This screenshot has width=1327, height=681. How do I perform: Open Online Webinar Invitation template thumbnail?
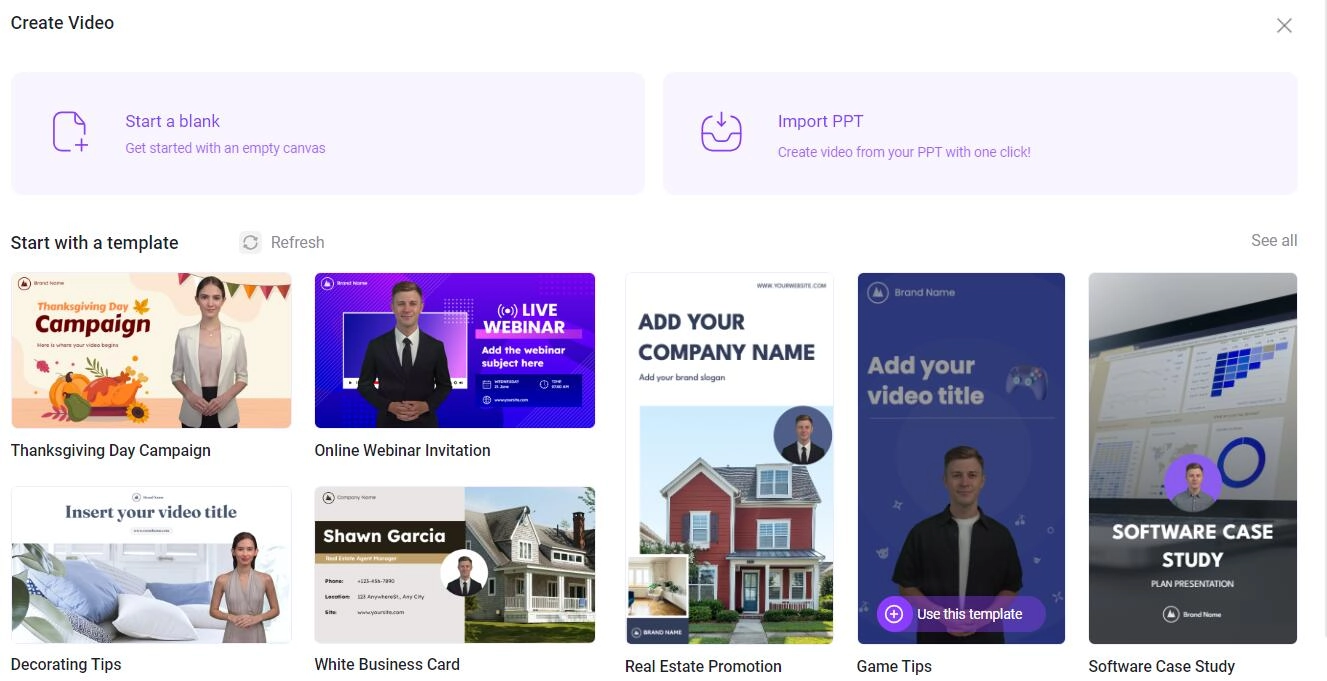455,350
